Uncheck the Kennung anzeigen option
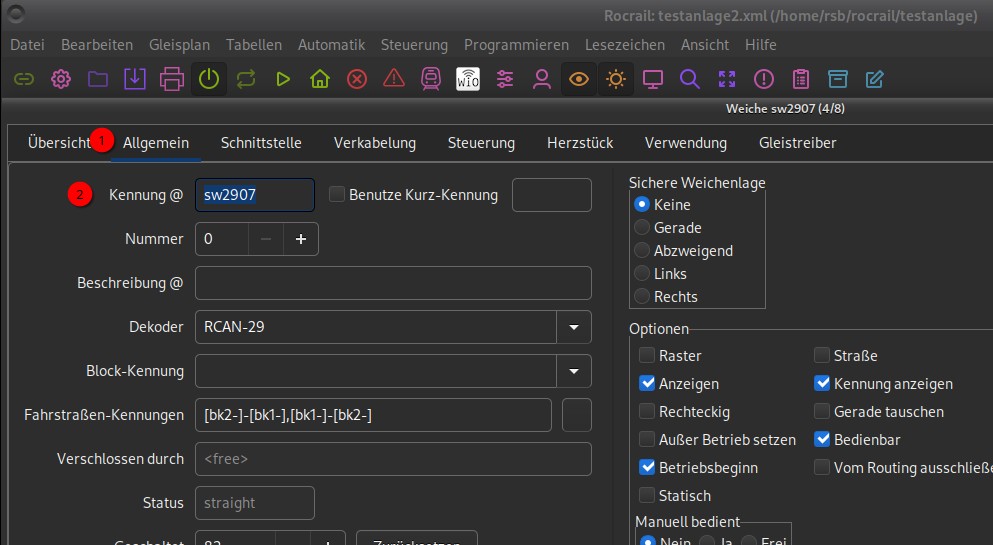 click(822, 383)
